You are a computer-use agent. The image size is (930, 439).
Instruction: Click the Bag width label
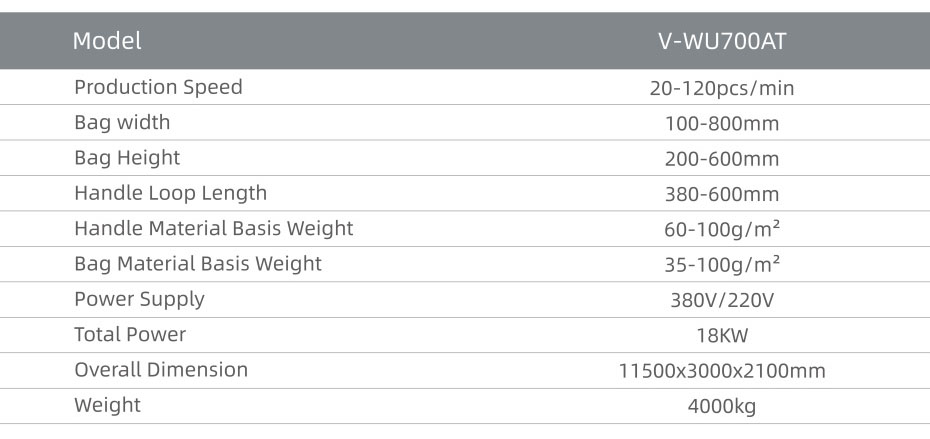pos(122,123)
